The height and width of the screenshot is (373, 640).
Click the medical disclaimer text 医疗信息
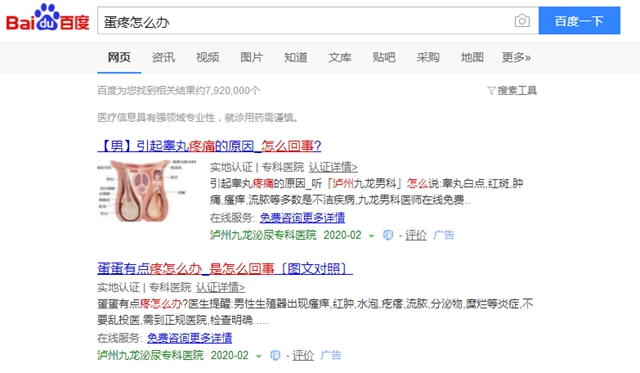pos(199,118)
